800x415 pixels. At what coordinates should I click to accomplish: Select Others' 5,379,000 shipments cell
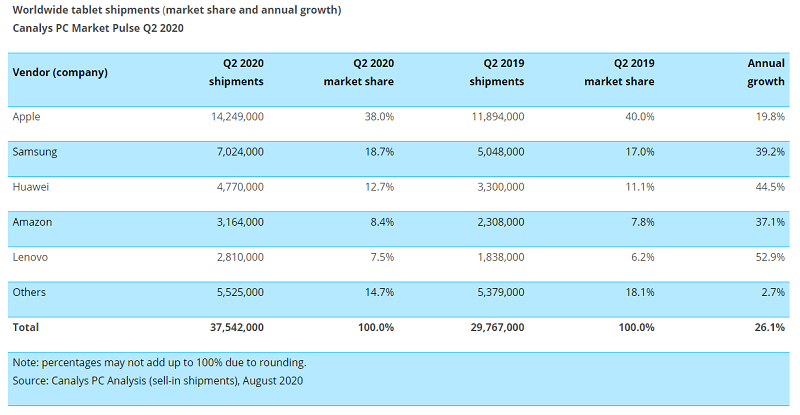click(x=501, y=292)
